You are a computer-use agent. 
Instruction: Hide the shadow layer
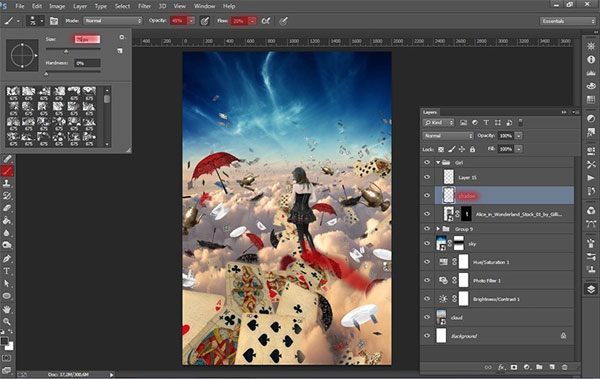[427, 196]
